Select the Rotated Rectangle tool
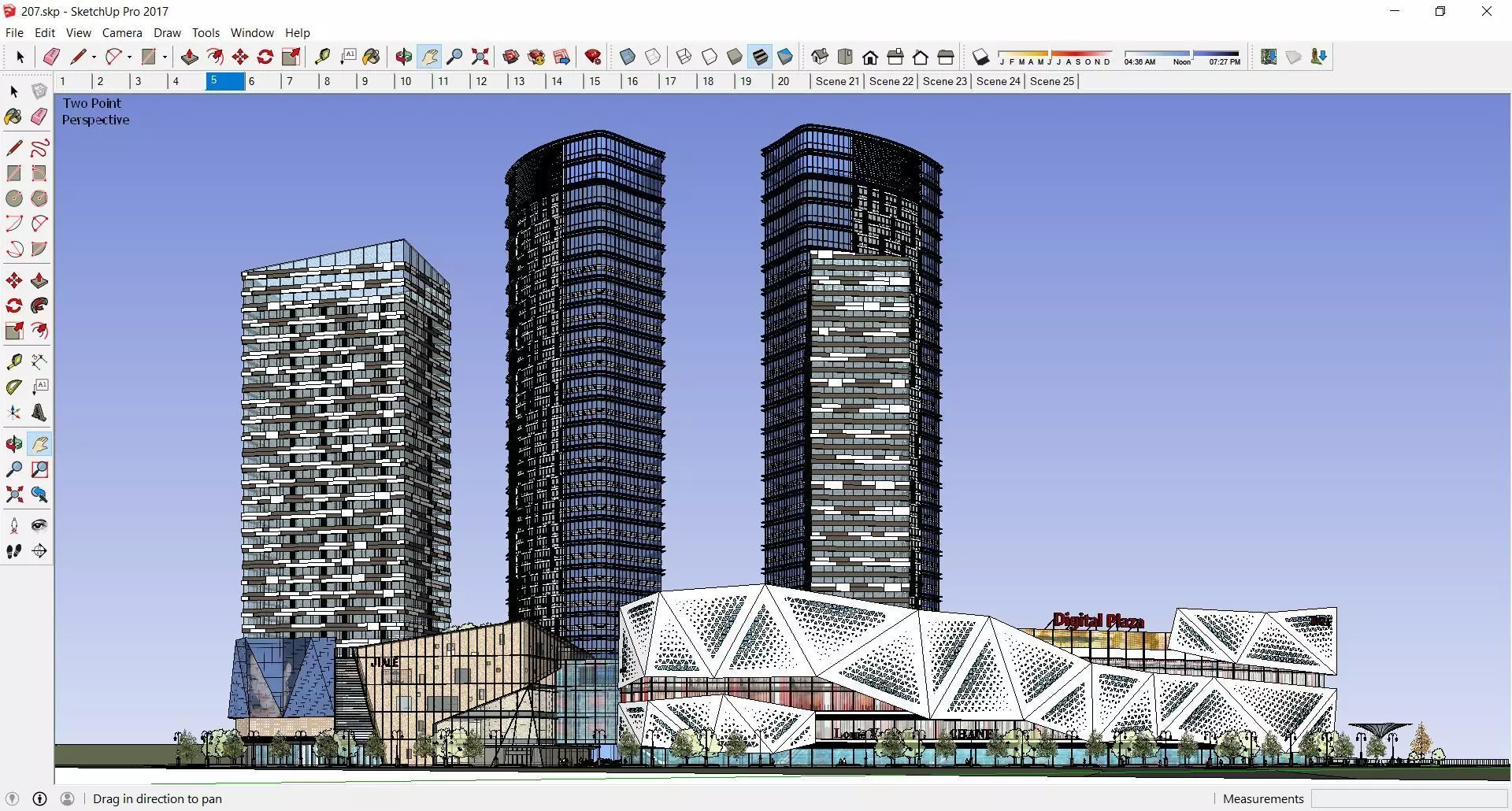 coord(39,173)
